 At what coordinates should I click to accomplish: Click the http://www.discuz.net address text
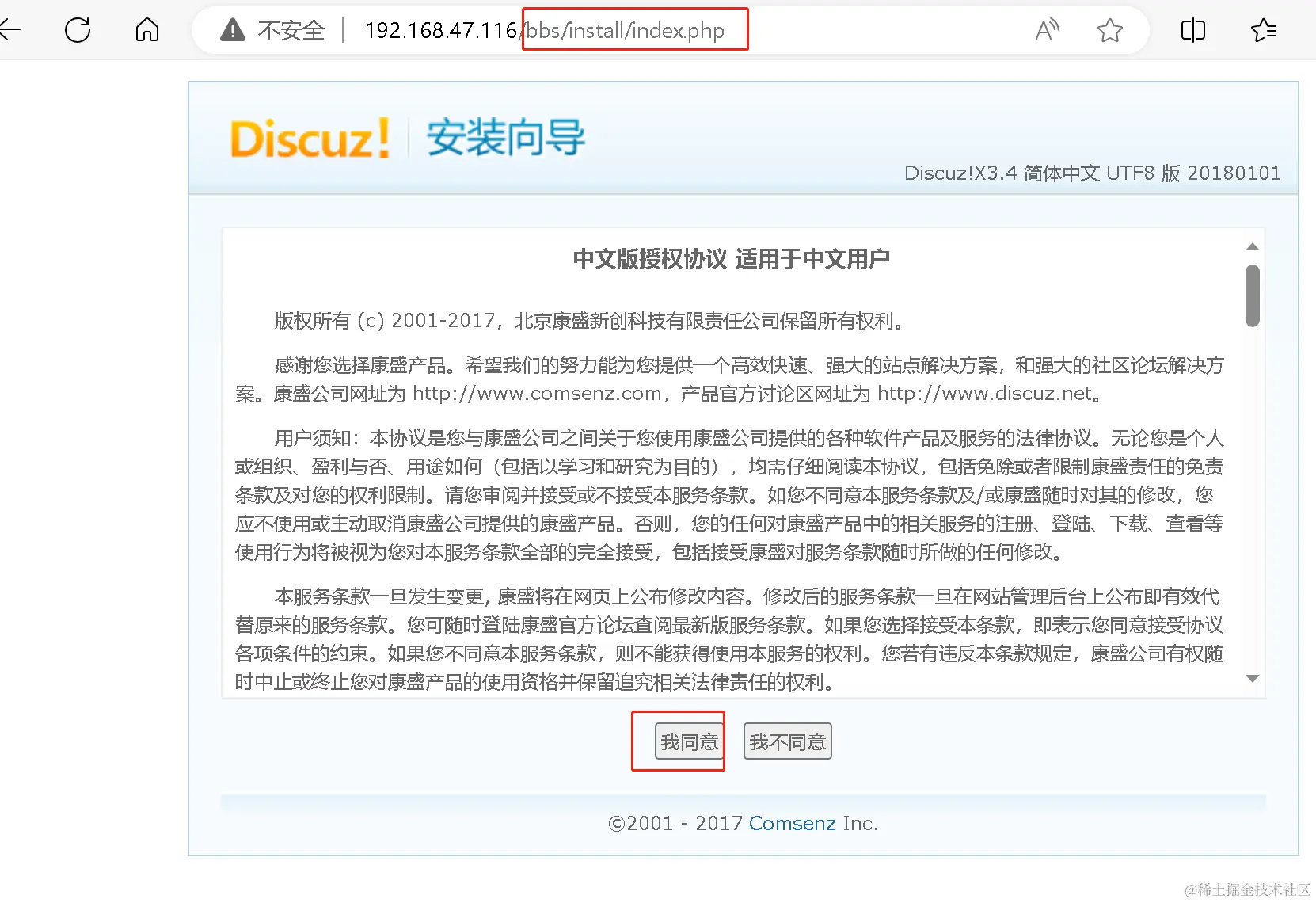pyautogui.click(x=985, y=394)
